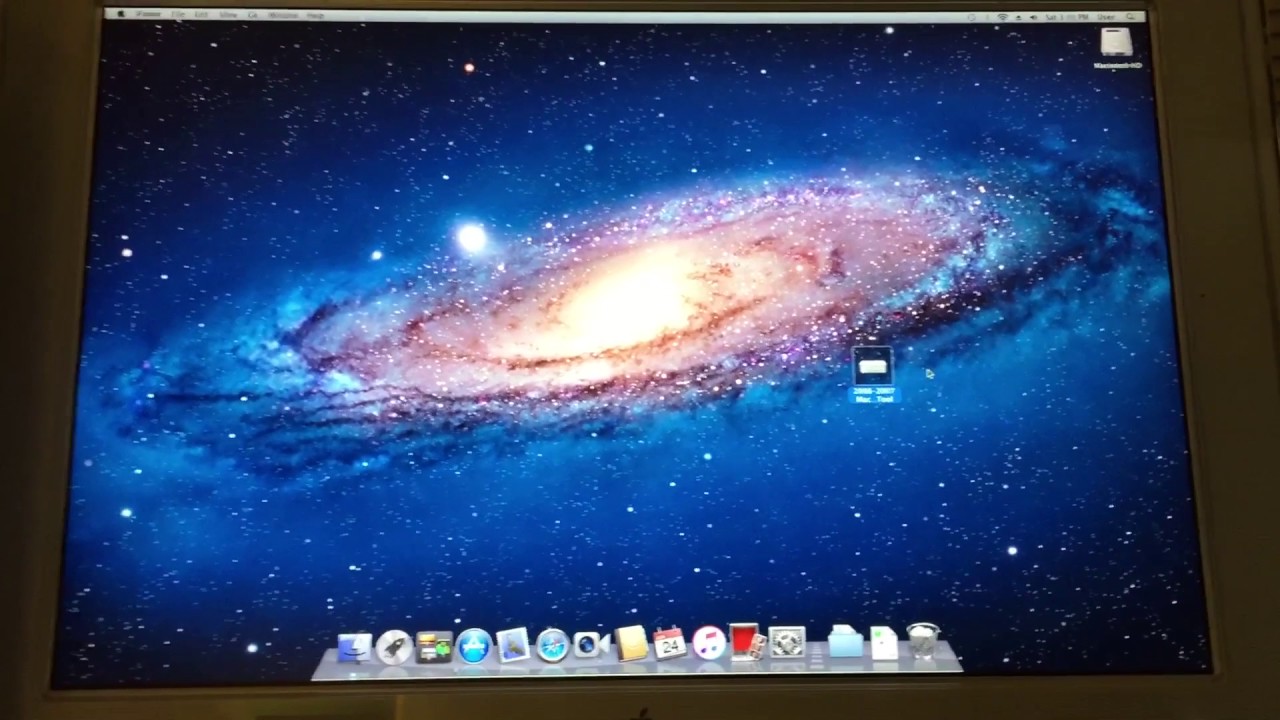Open Address Book in the Dock
Image resolution: width=1280 pixels, height=720 pixels.
pos(631,644)
